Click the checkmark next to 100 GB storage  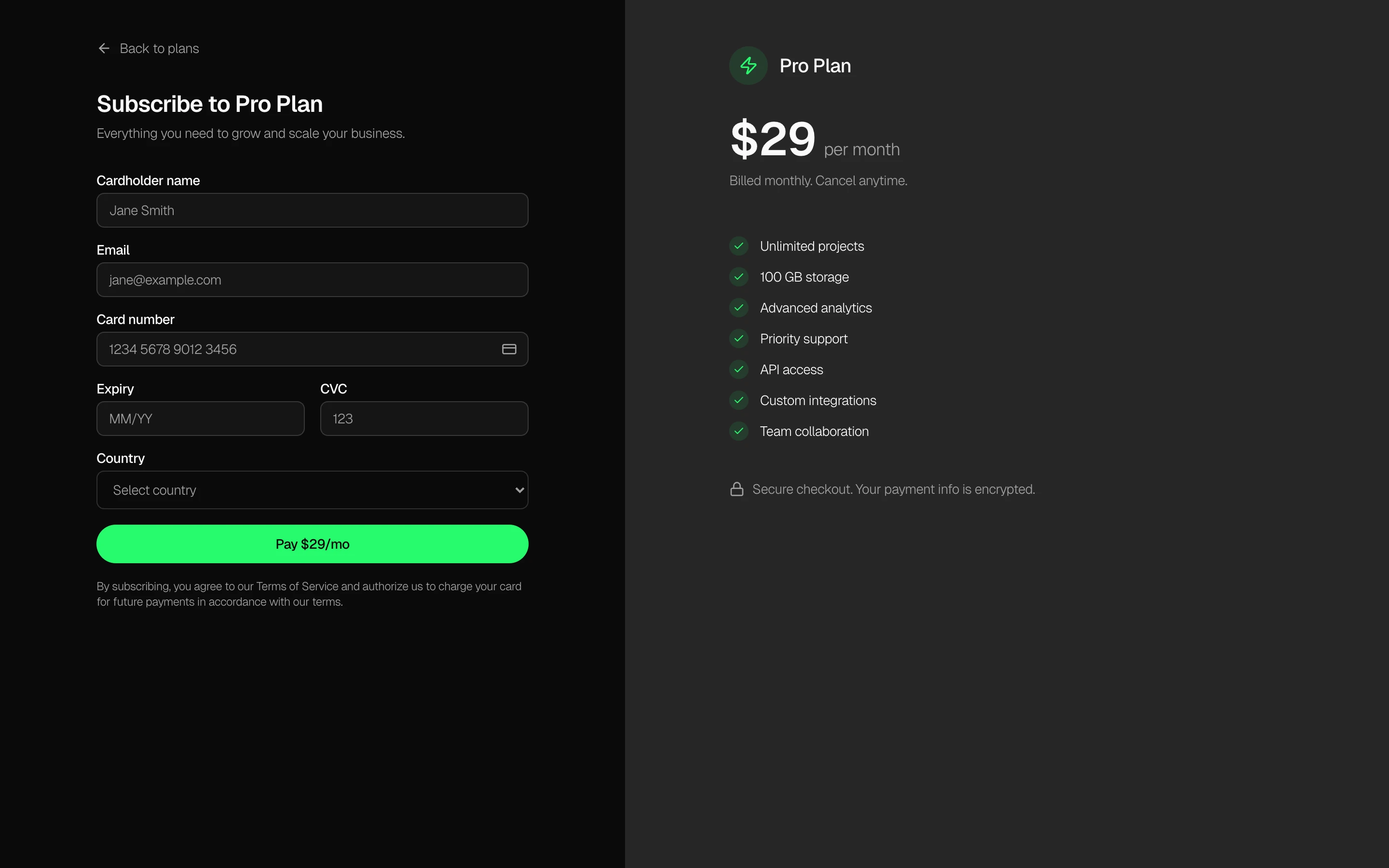[739, 277]
